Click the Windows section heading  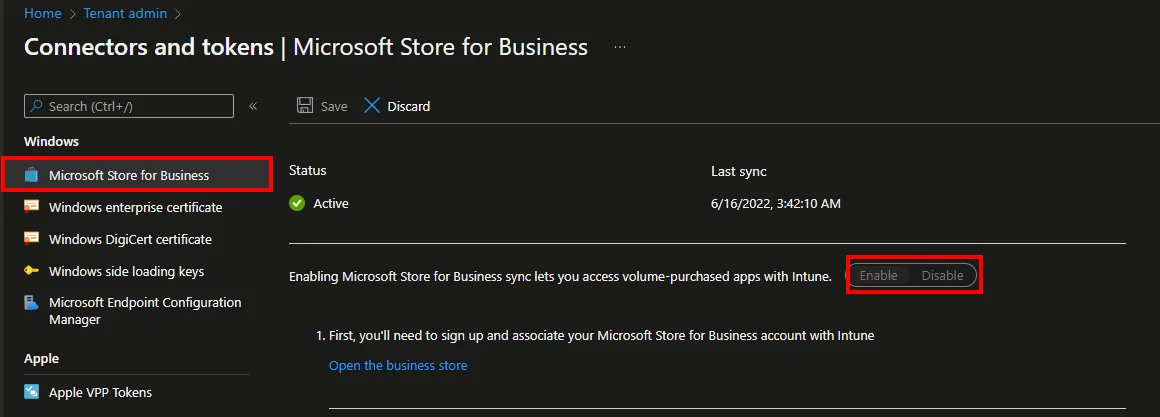(52, 141)
